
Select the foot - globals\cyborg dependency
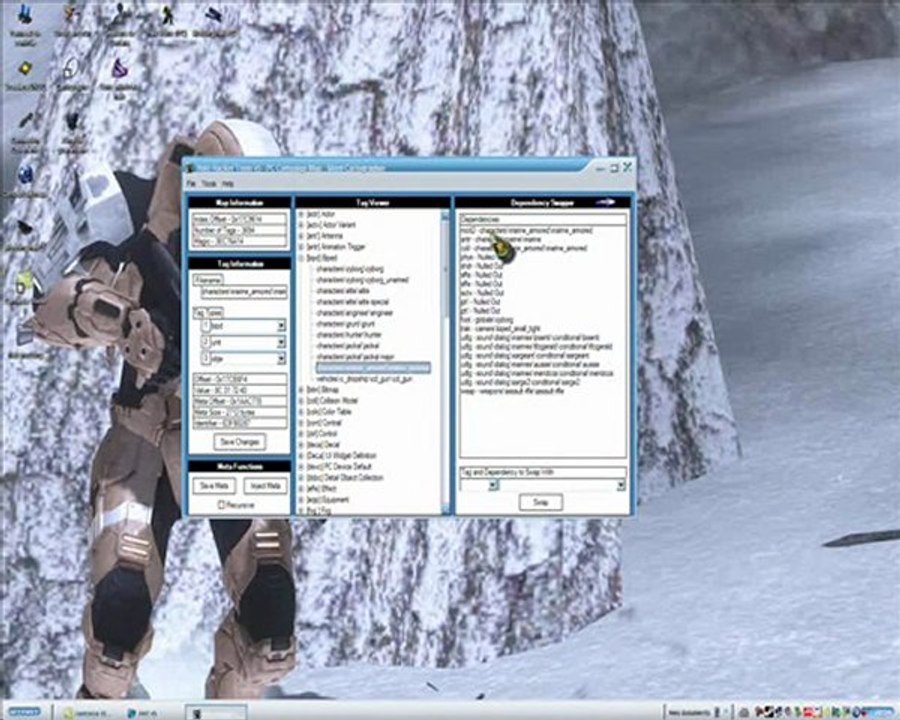[x=487, y=320]
